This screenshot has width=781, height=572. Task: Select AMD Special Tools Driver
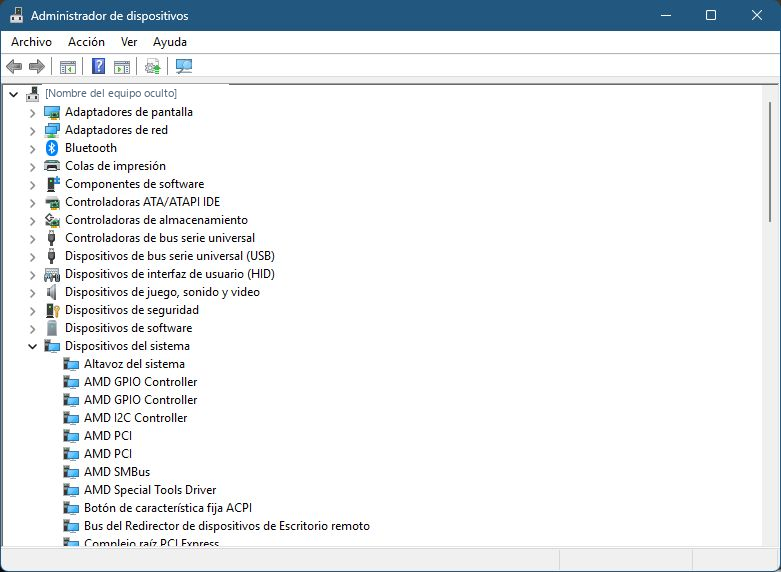(x=150, y=490)
